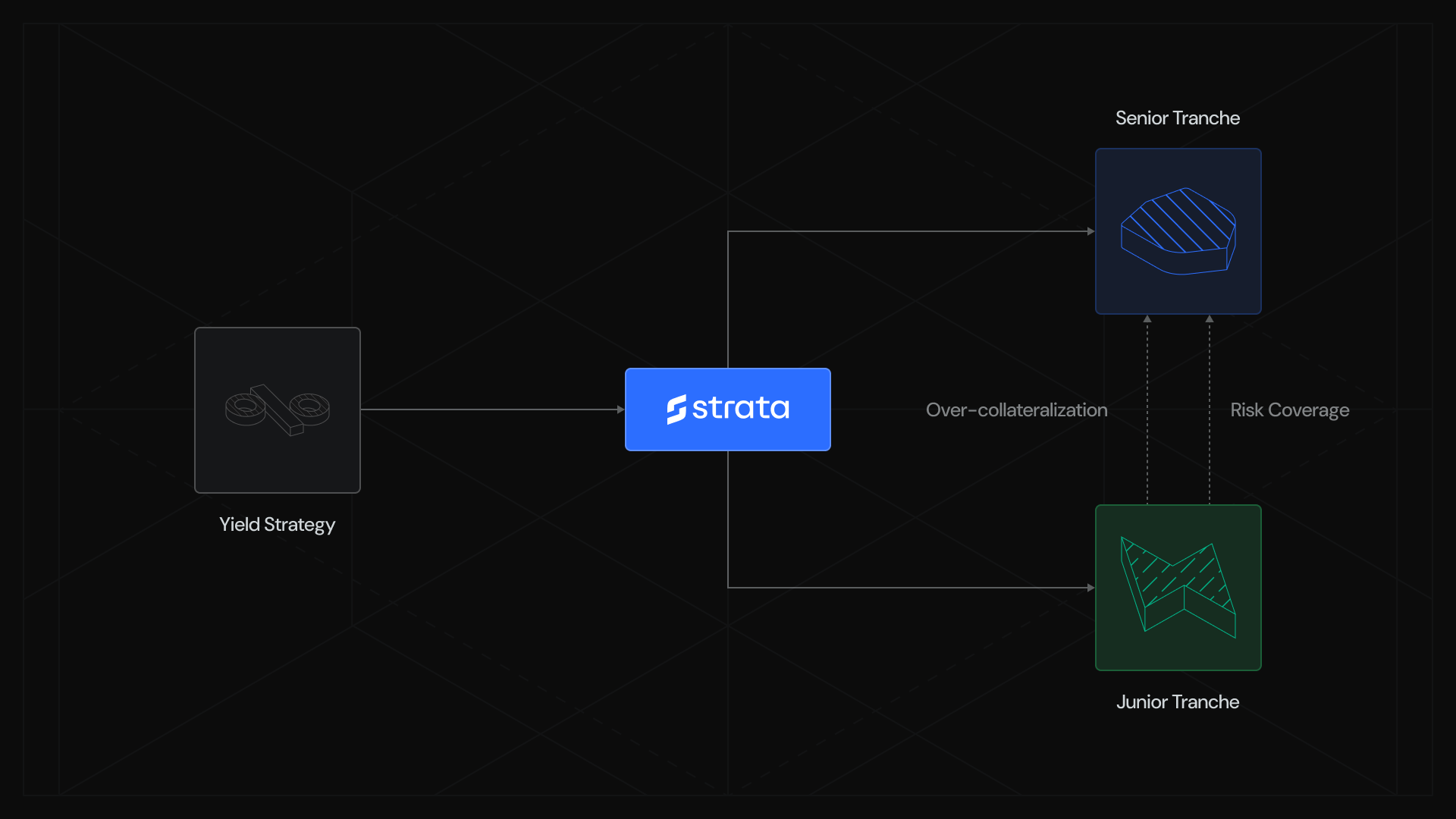Click the horizontal line leading to Senior Tranche
1456x819 pixels.
(910, 231)
